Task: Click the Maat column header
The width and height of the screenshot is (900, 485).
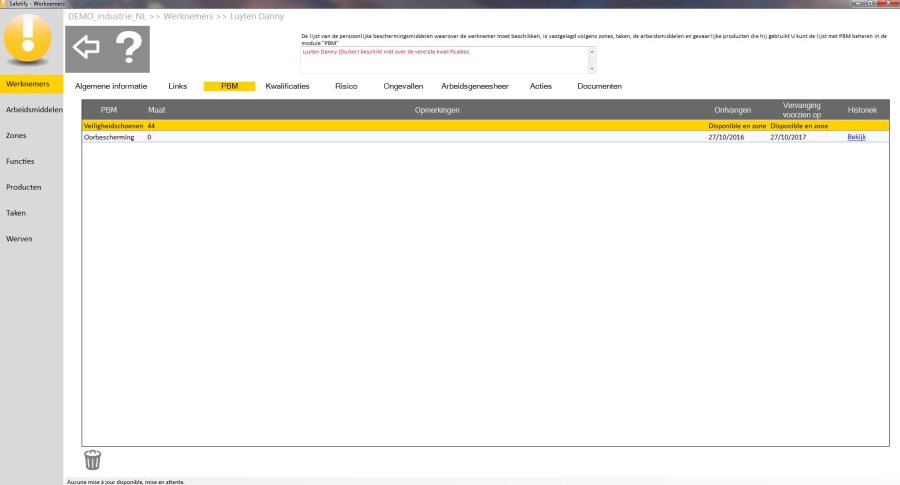Action: [x=157, y=110]
